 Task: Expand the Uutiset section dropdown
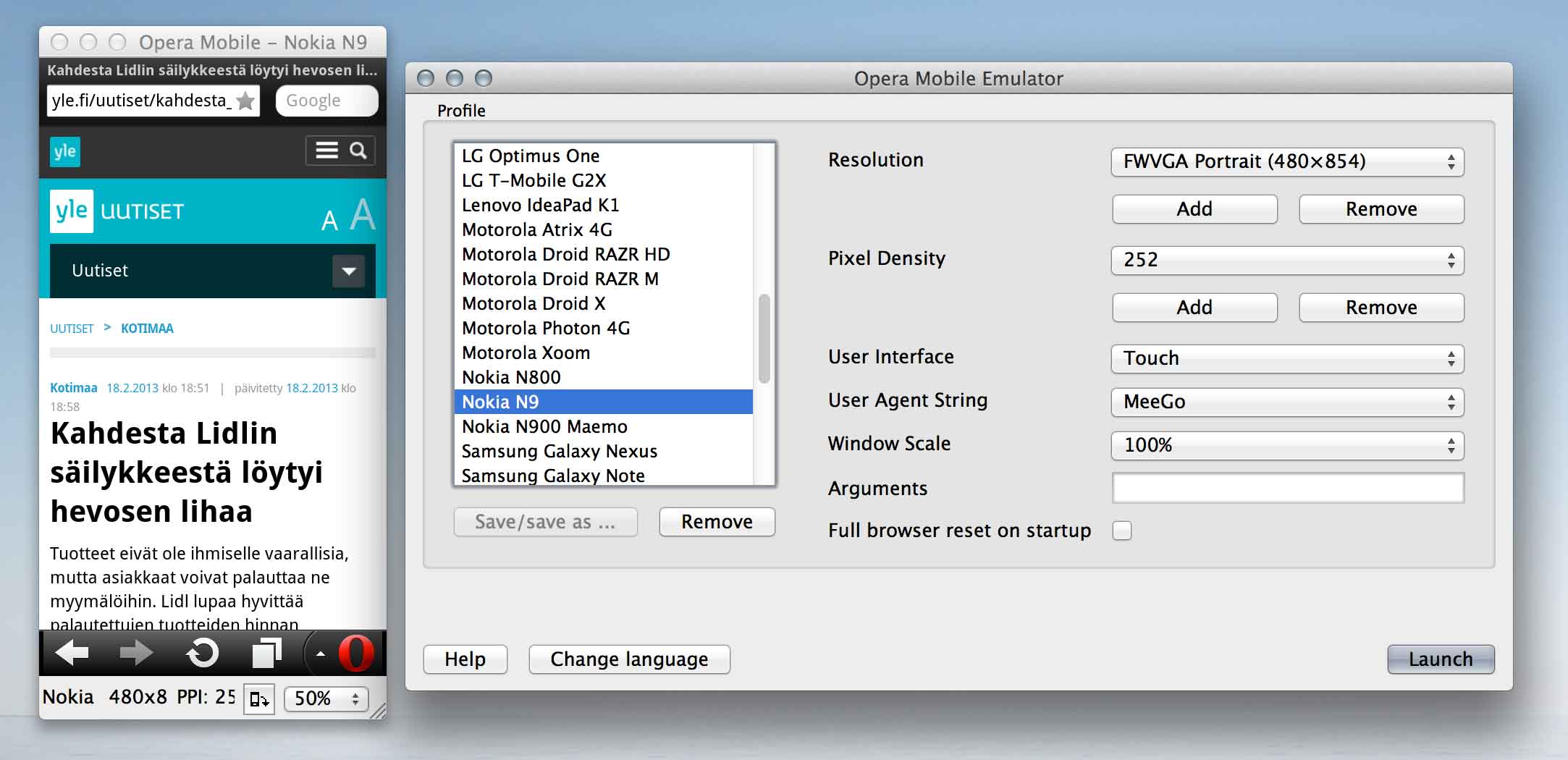(348, 271)
